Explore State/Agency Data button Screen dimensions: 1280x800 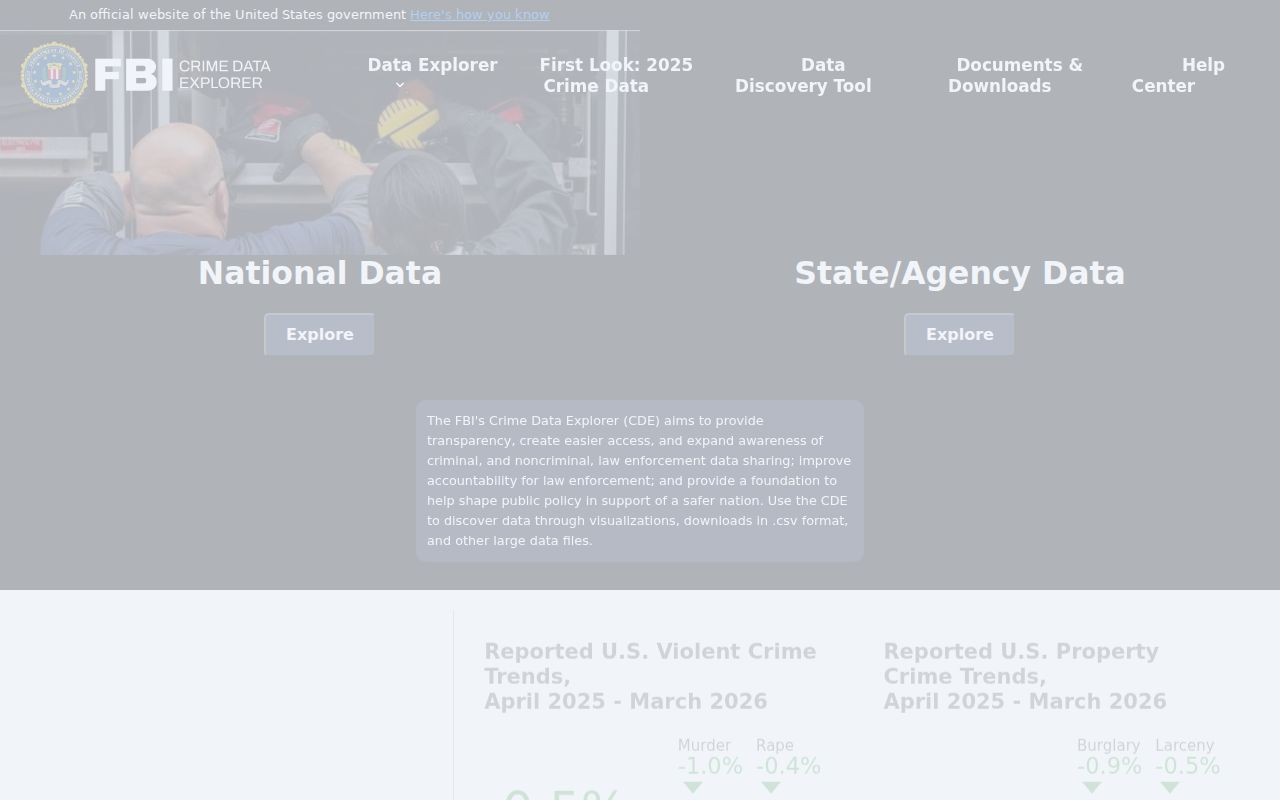pyautogui.click(x=959, y=334)
